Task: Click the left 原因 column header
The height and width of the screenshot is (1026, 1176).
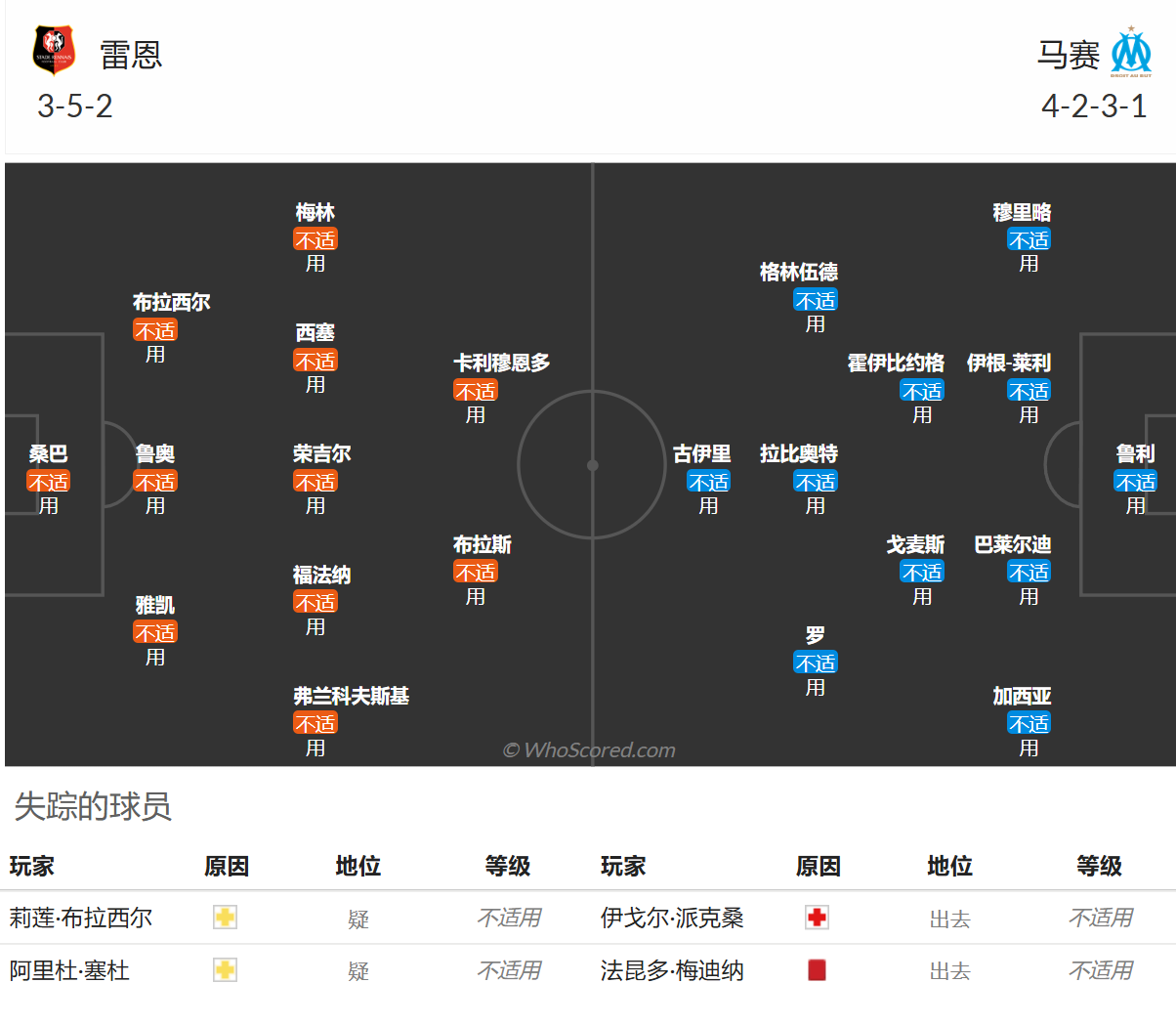Action: 227,867
